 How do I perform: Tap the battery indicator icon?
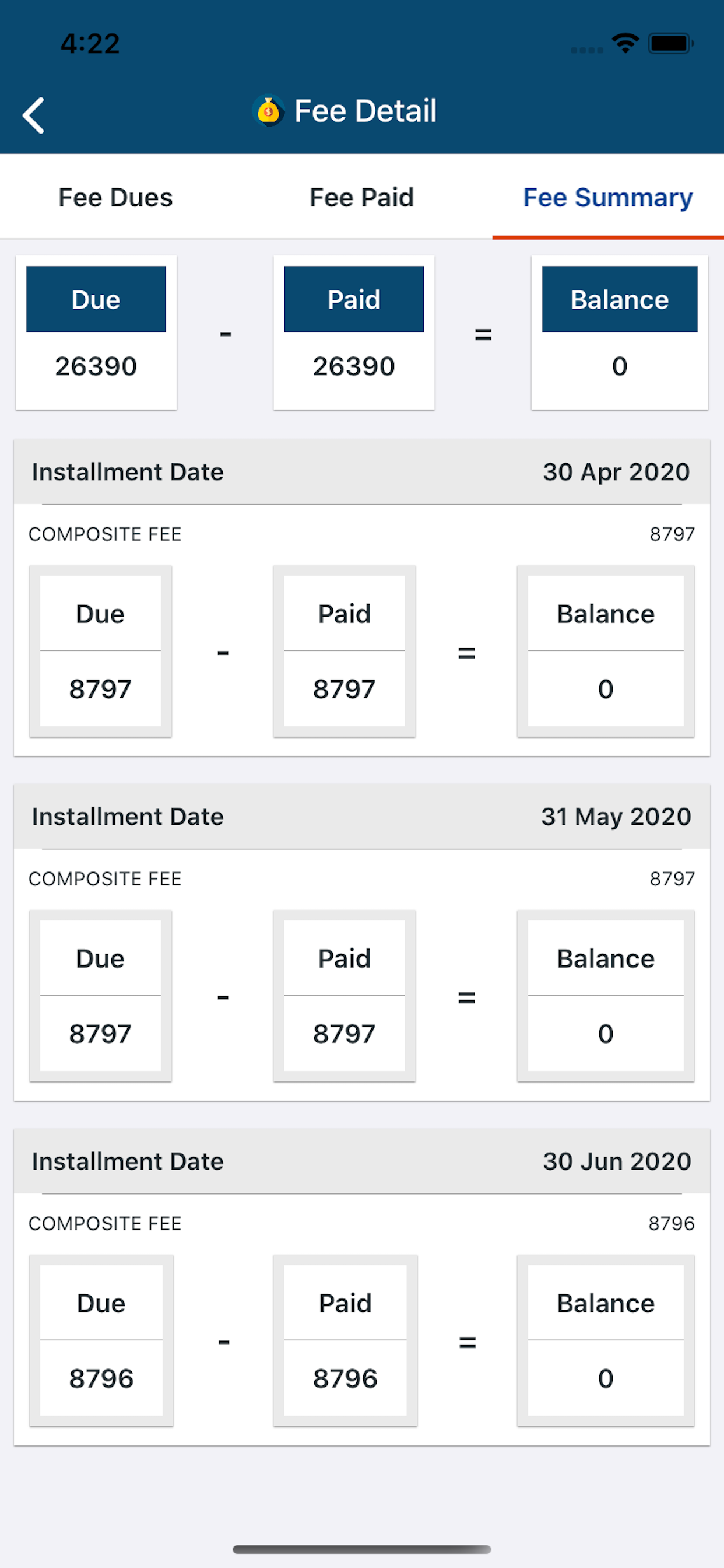coord(670,43)
